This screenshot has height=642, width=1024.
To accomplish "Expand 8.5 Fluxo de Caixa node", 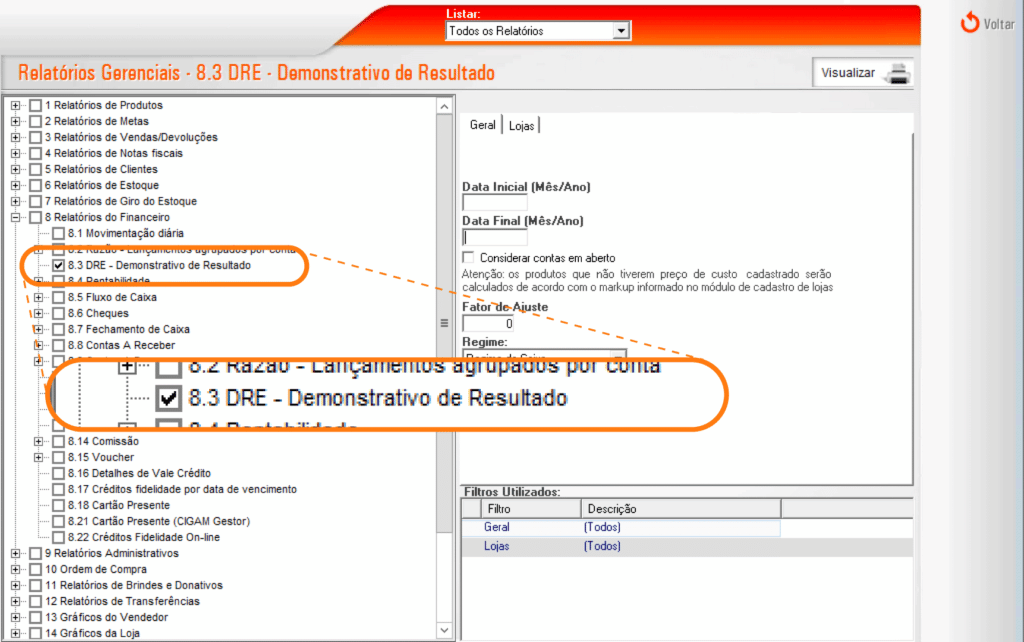I will 39,297.
